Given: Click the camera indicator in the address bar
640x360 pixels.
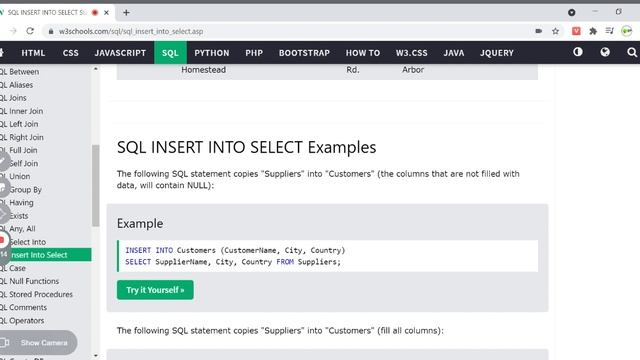Looking at the screenshot, I should coord(539,31).
